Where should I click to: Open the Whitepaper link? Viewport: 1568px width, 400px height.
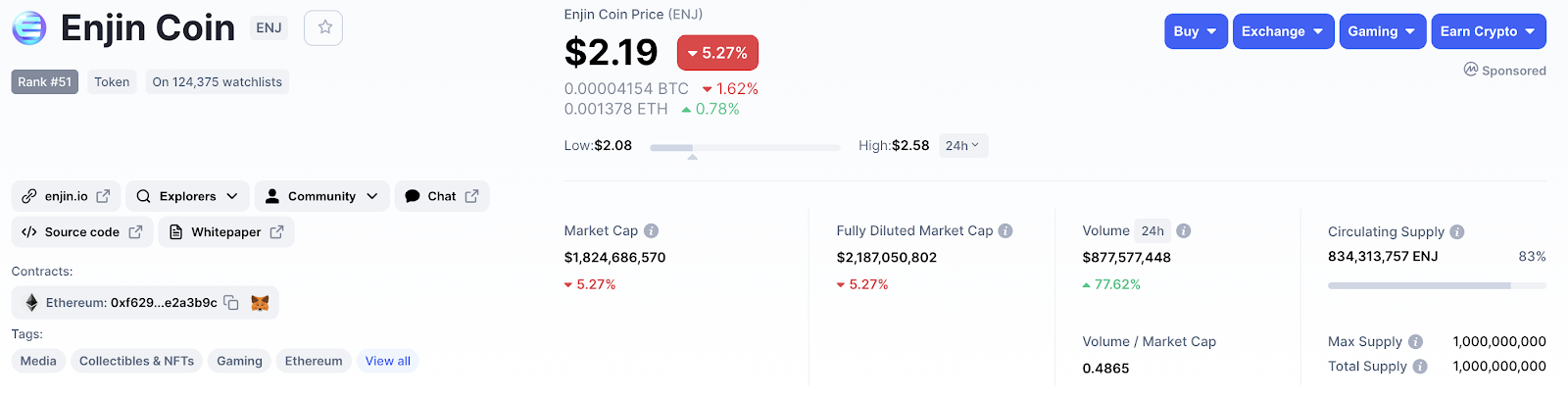226,232
